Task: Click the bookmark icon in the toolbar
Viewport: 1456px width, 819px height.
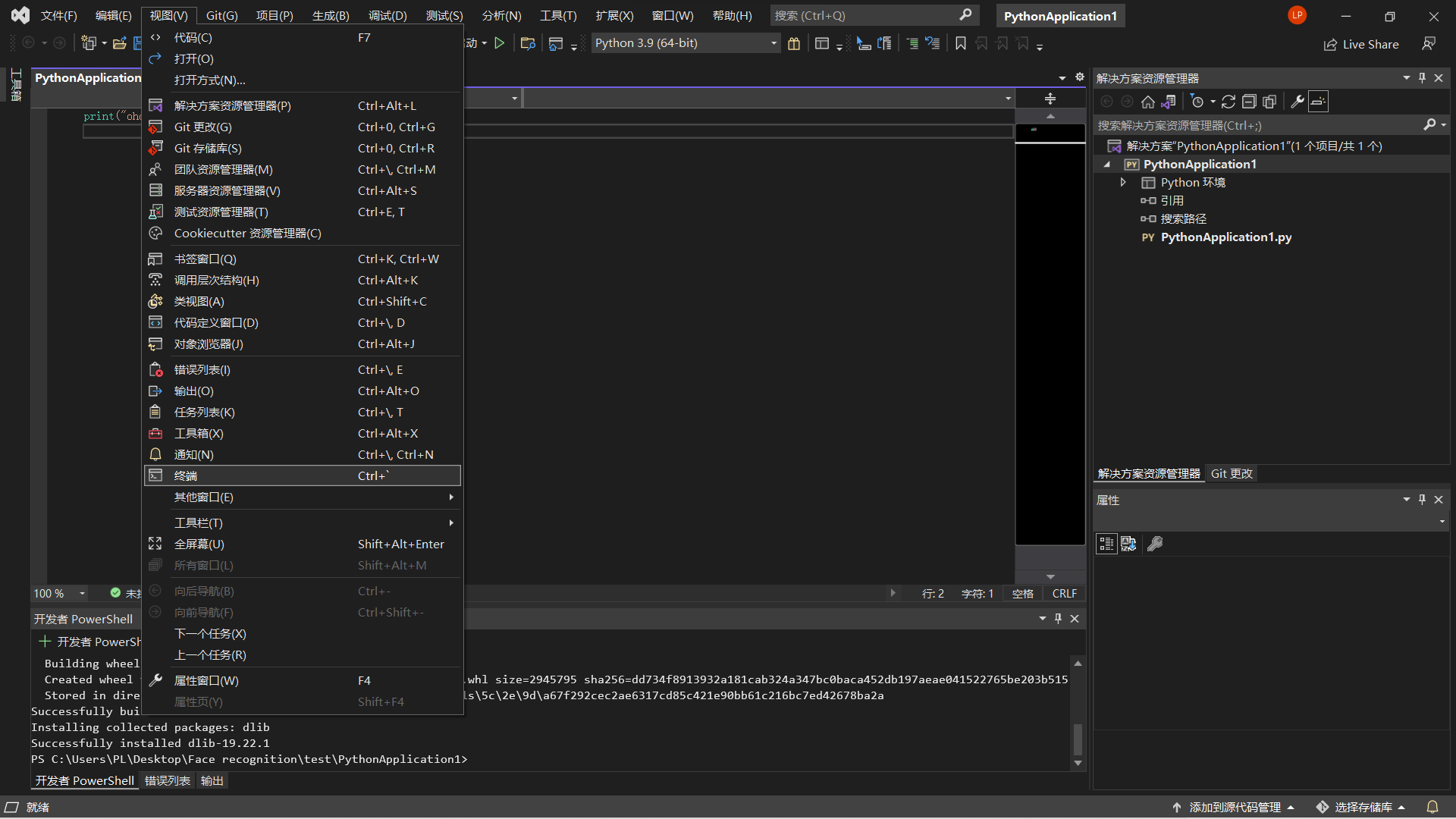Action: [961, 43]
